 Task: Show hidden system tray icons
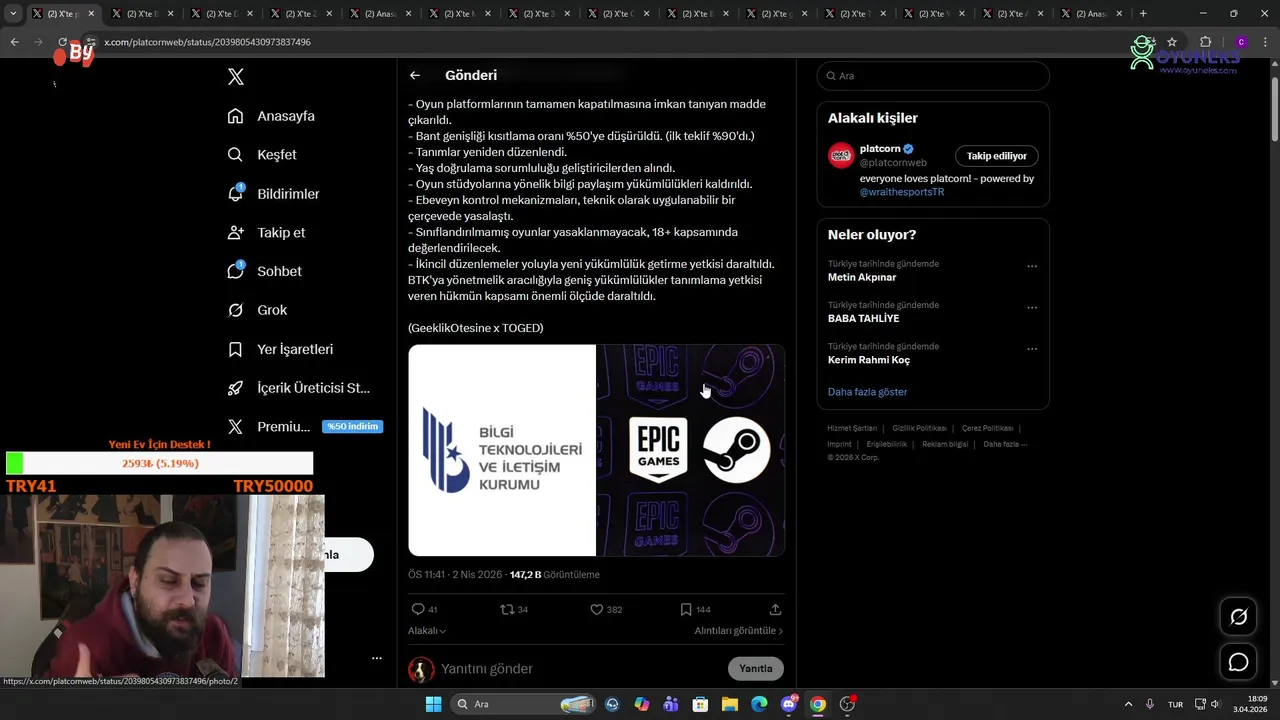tap(1129, 704)
